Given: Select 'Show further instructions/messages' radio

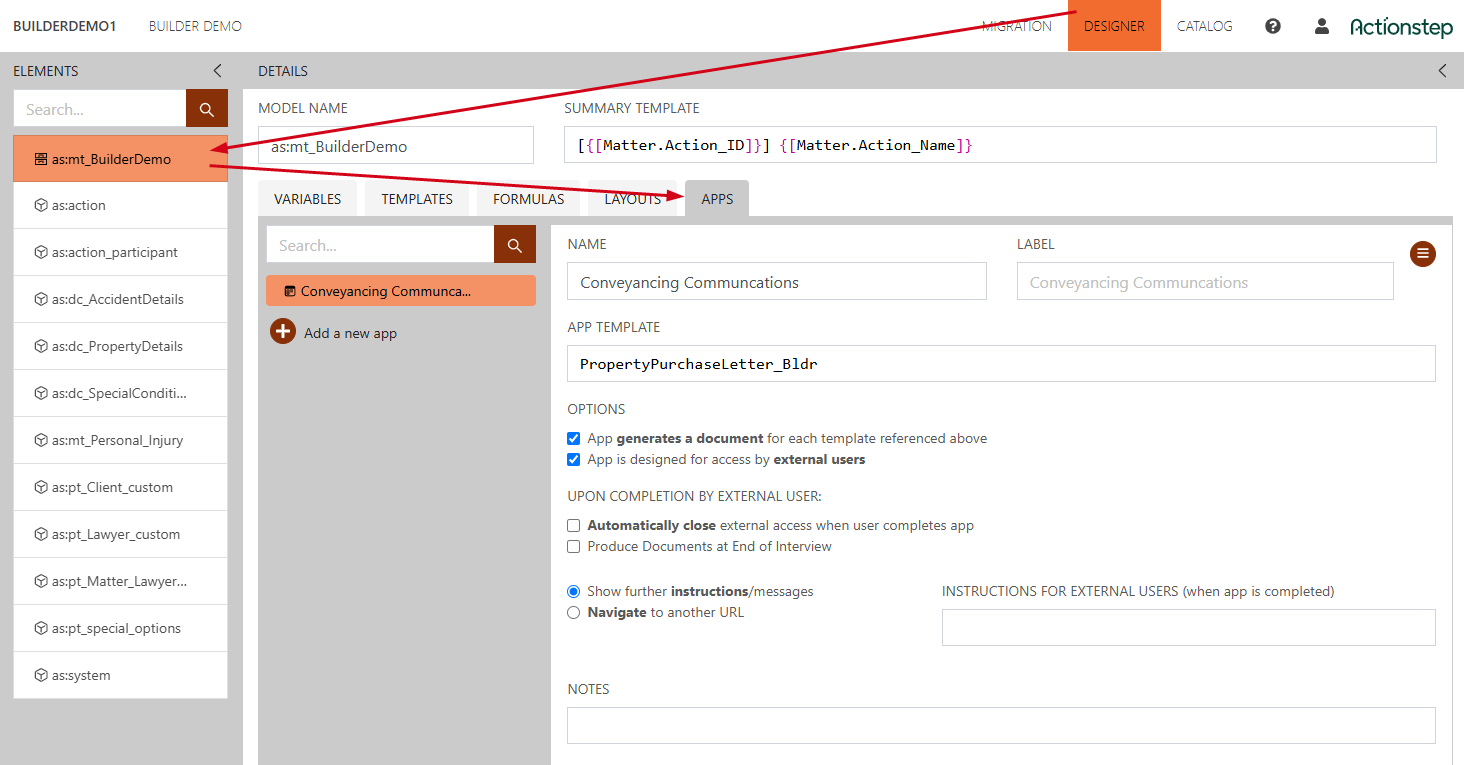Looking at the screenshot, I should click(x=573, y=591).
